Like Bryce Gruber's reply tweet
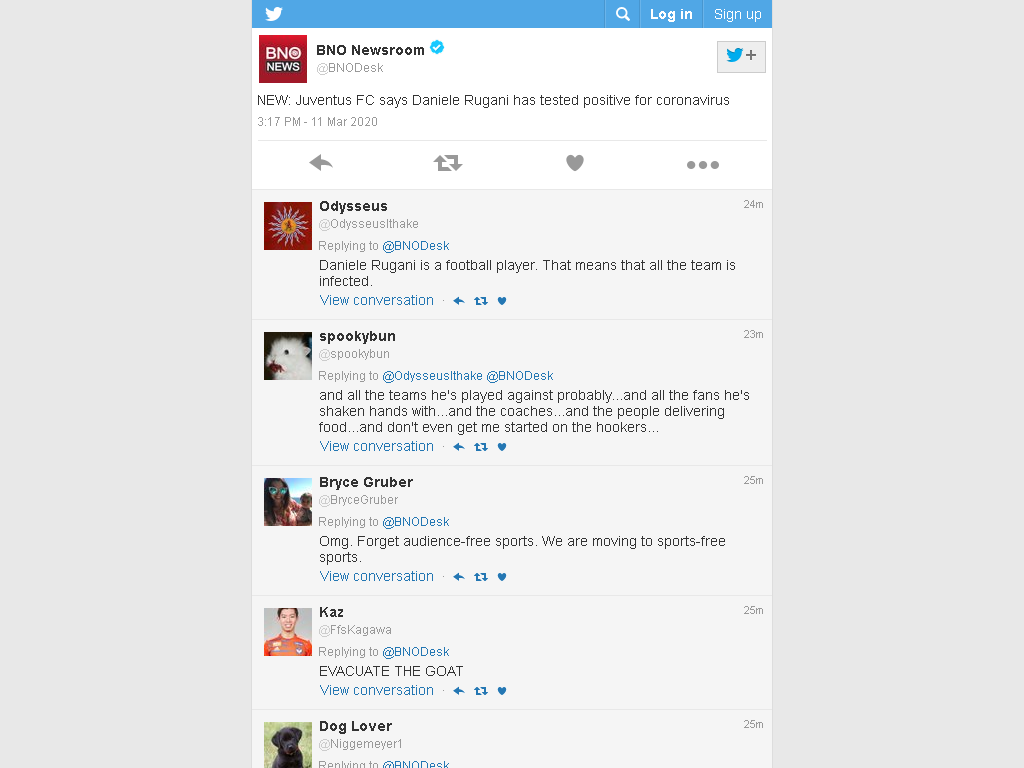Viewport: 1024px width, 768px height. [x=502, y=577]
